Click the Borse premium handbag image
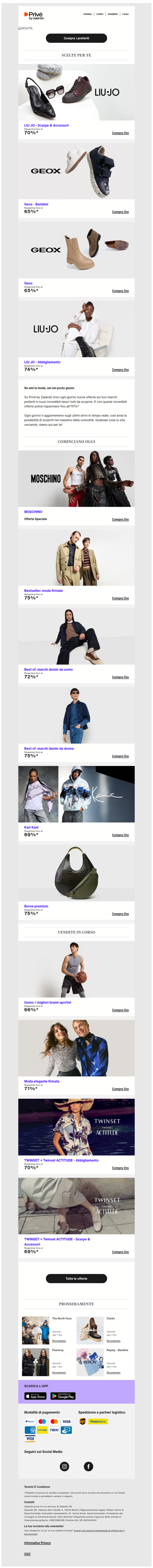This screenshot has width=153, height=1568. [x=76, y=873]
